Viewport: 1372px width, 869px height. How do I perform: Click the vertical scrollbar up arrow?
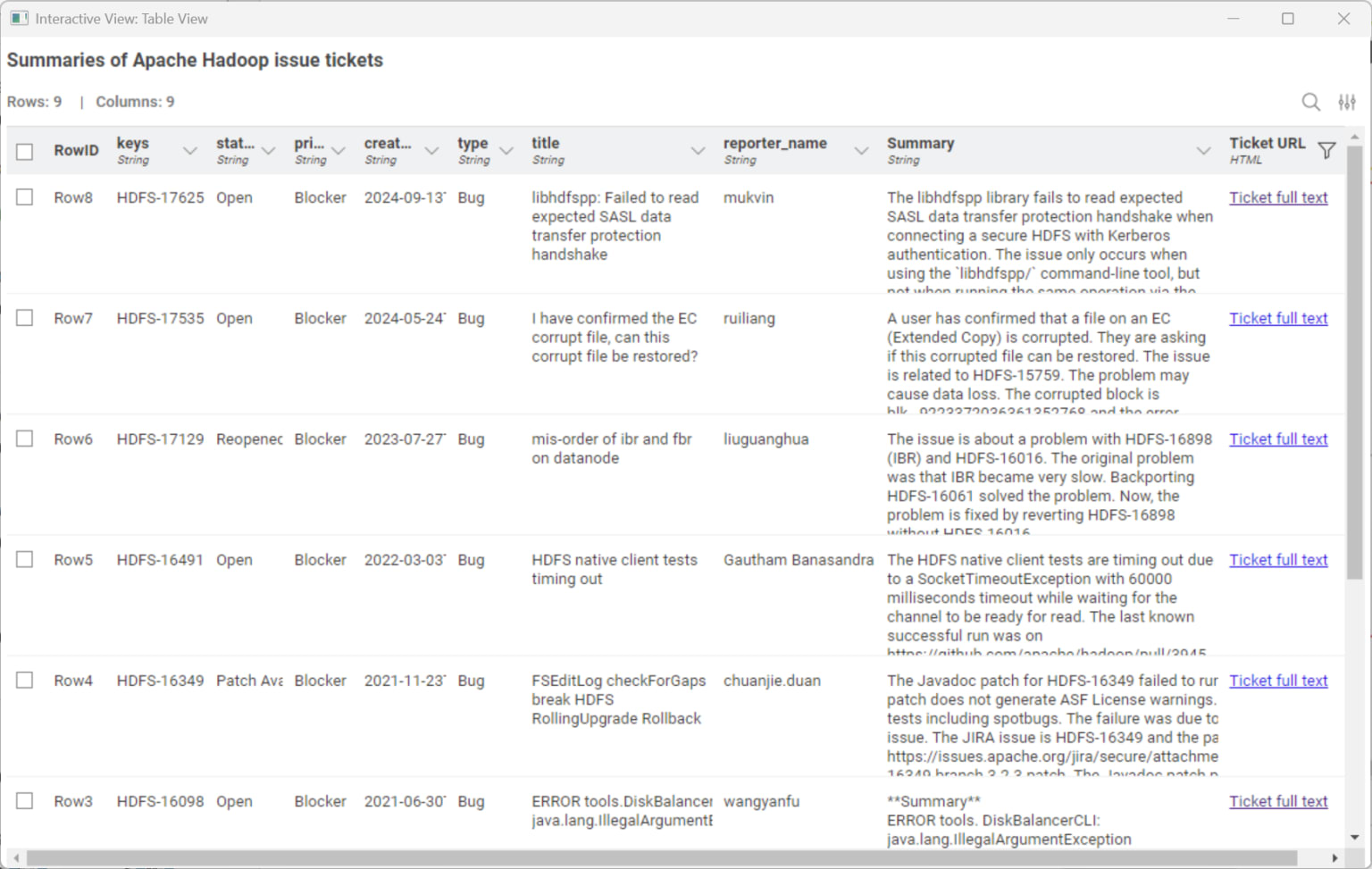[x=1354, y=137]
